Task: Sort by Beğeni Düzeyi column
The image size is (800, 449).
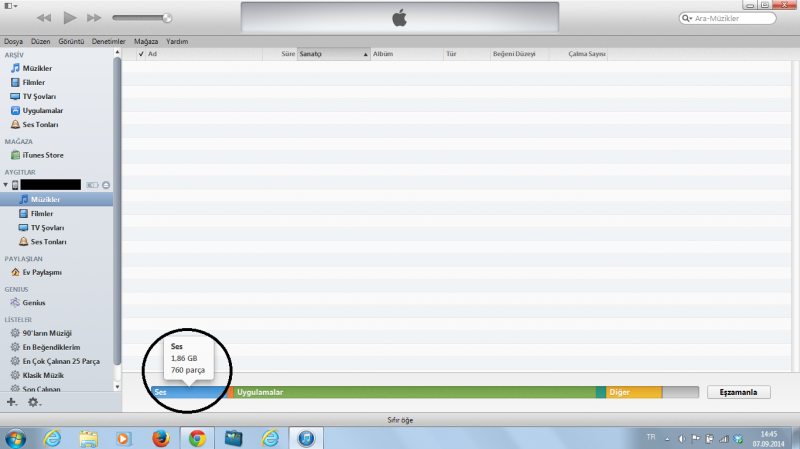Action: (520, 54)
